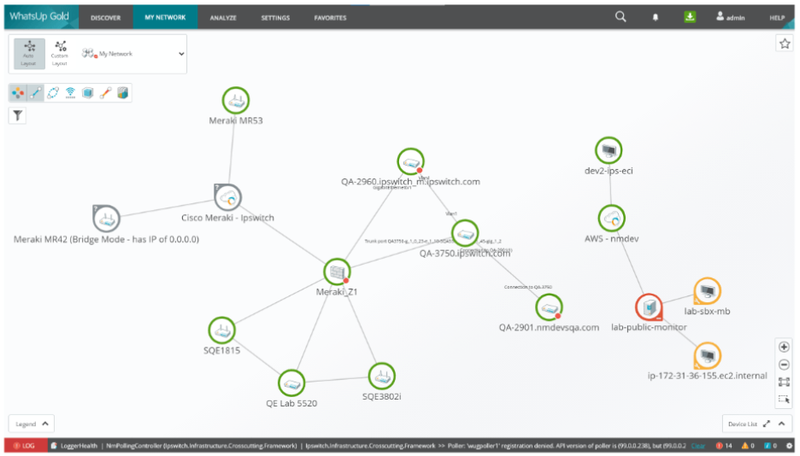Select the Meraki MR53 device node
Viewport: 800px width, 456px height.
pos(236,100)
